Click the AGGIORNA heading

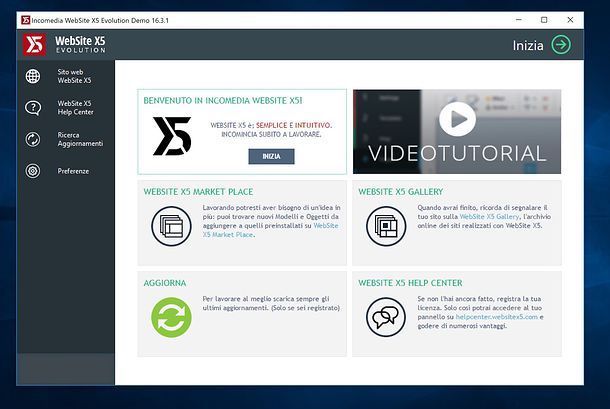165,283
